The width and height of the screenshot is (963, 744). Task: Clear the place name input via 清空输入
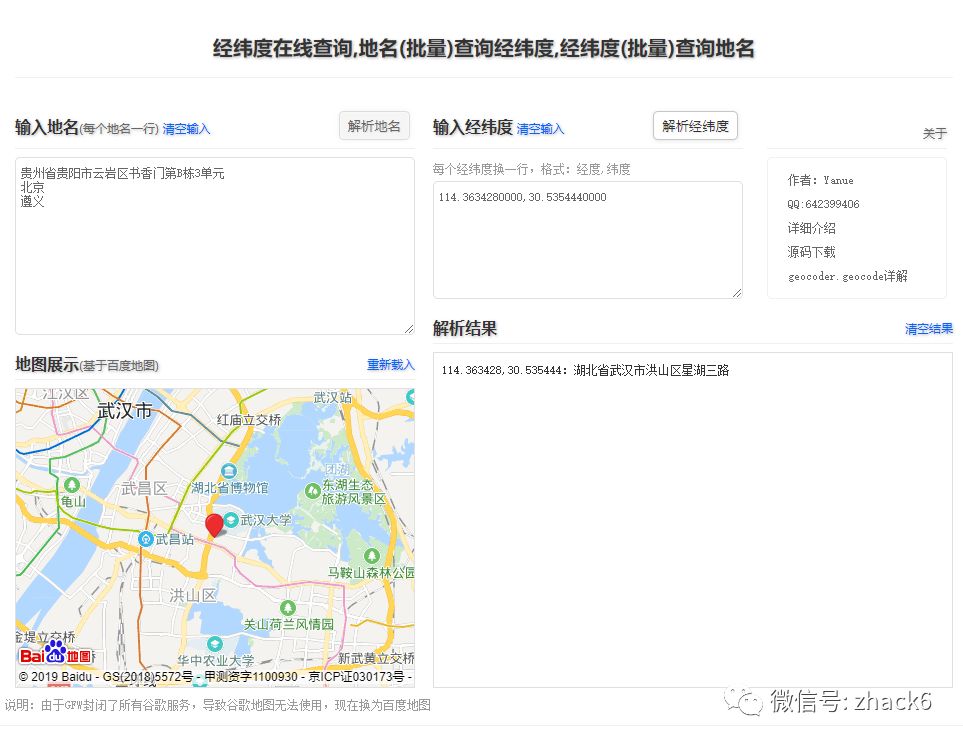tap(186, 129)
